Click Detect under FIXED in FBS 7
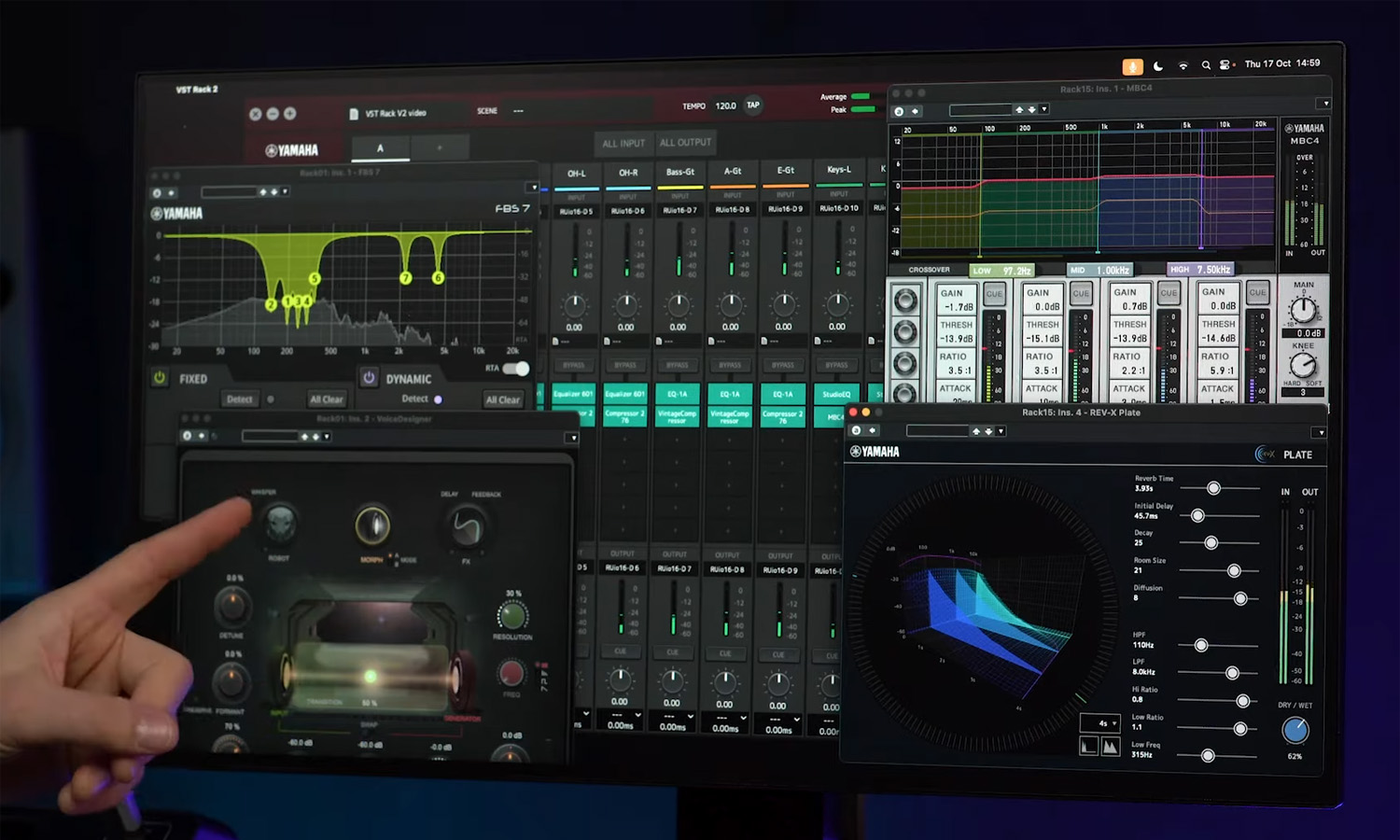This screenshot has height=840, width=1400. click(x=240, y=399)
